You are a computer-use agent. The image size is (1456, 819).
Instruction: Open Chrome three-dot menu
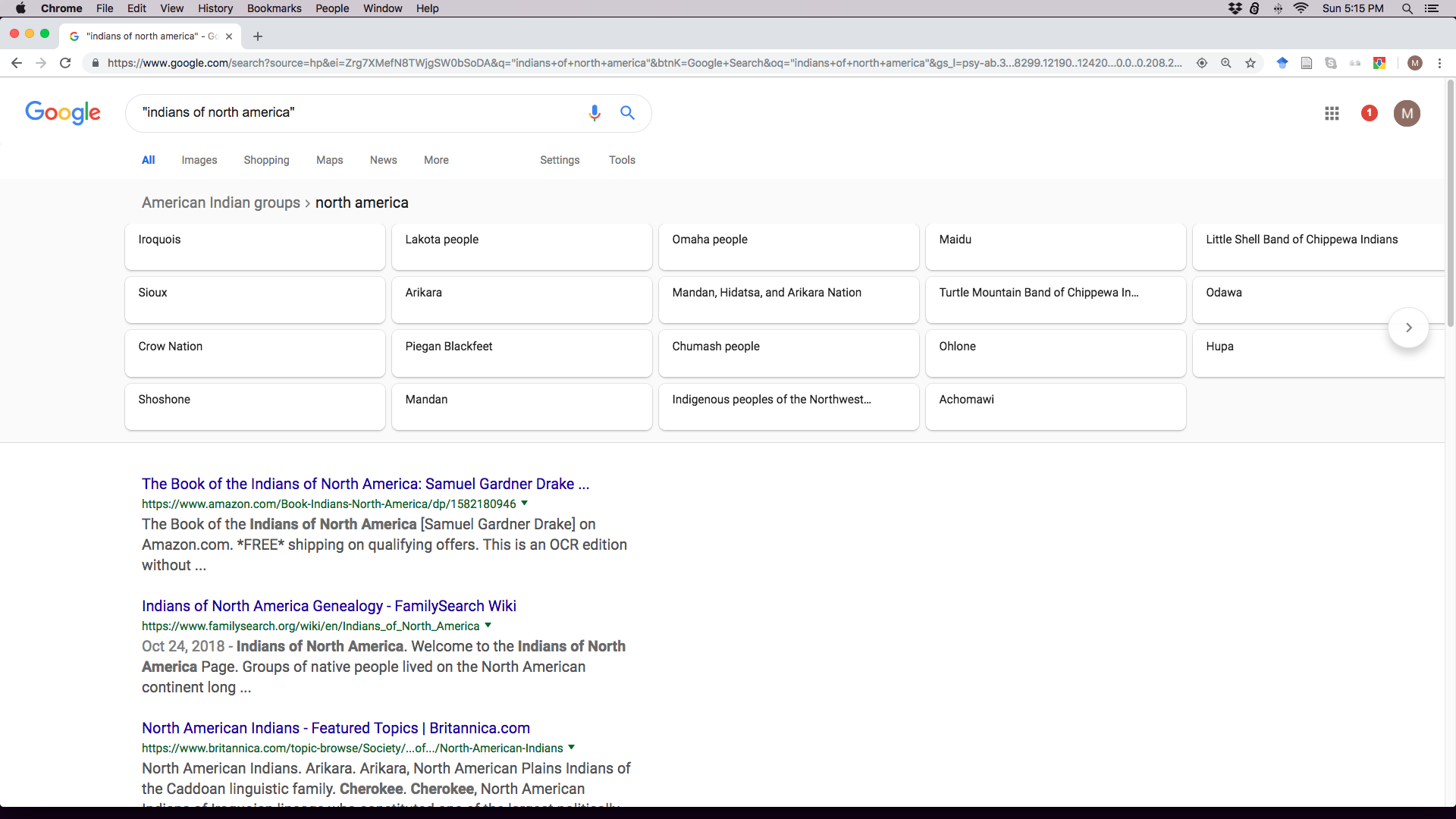(x=1439, y=63)
